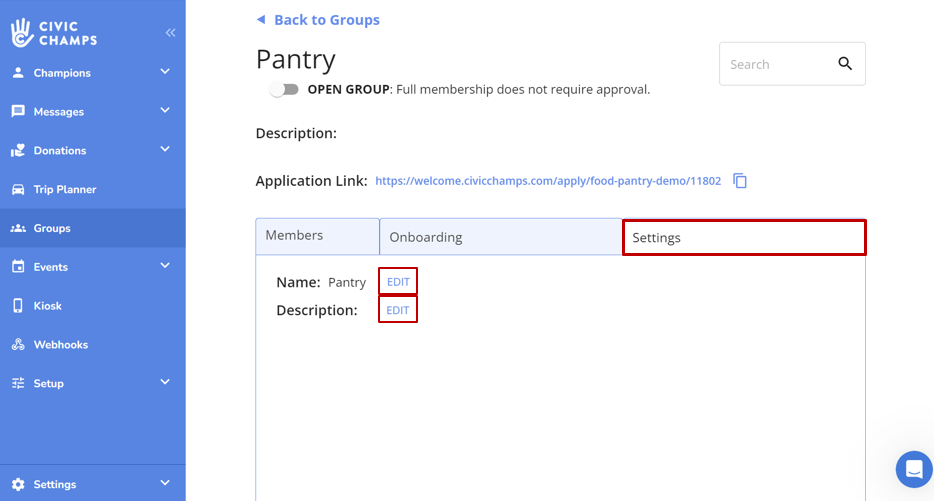Screen dimensions: 949x502
Task: Click the copy application link icon
Action: 740,181
